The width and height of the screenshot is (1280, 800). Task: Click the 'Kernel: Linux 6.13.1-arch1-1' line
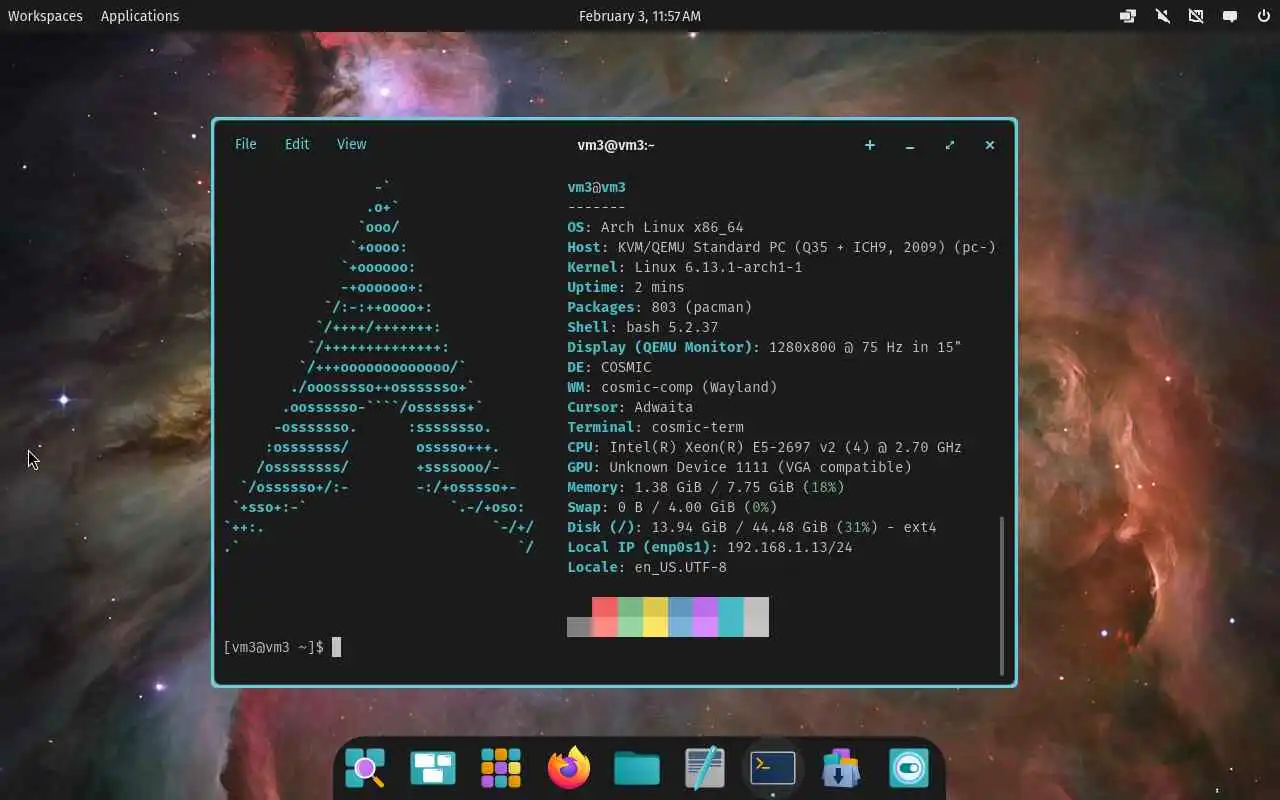pos(685,267)
